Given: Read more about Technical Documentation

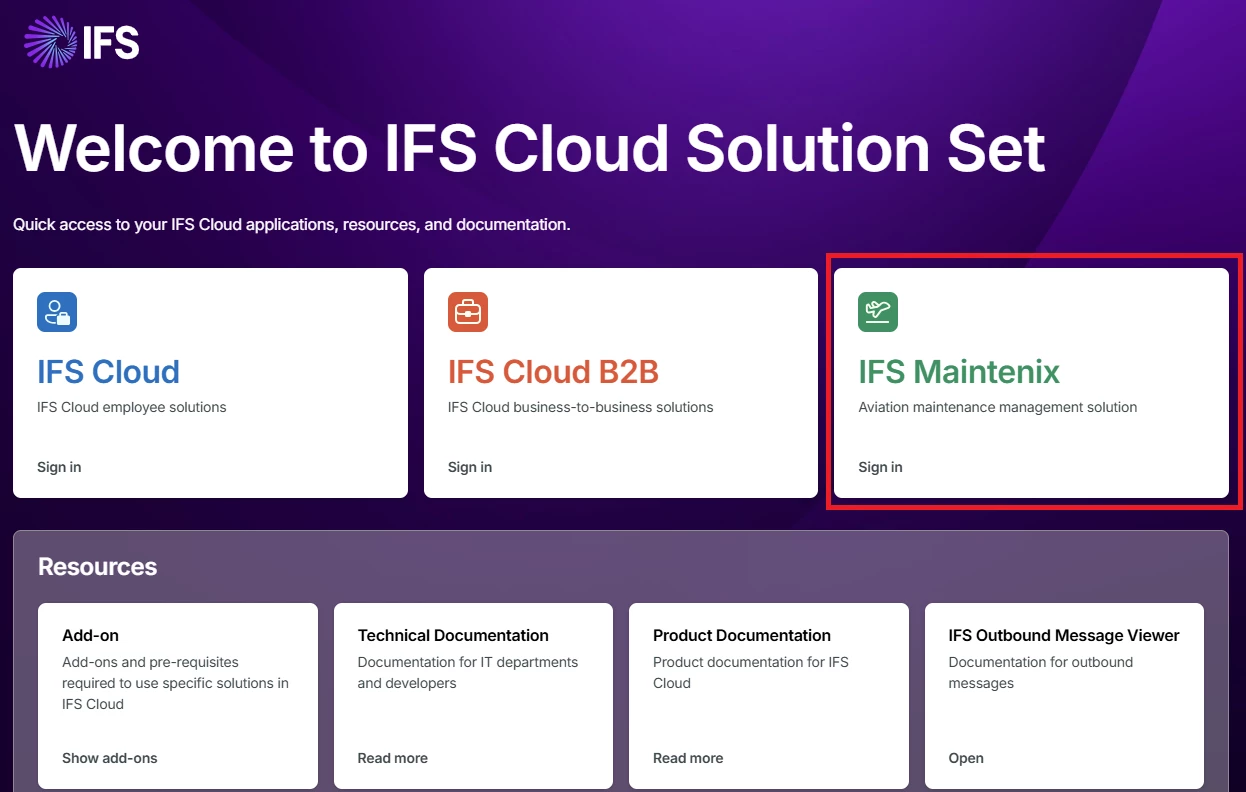Looking at the screenshot, I should (392, 758).
